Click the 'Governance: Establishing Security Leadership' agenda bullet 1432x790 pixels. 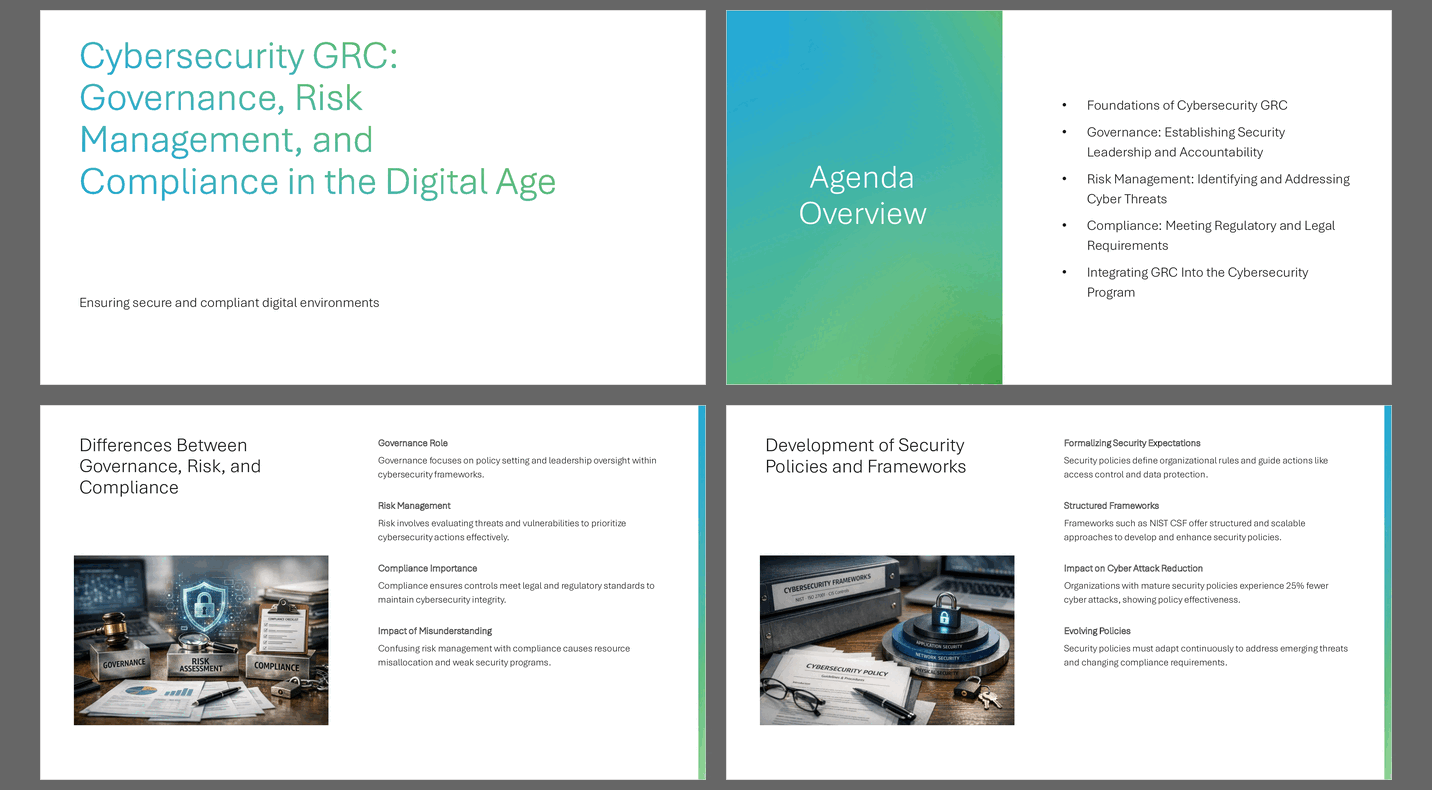click(x=1185, y=142)
